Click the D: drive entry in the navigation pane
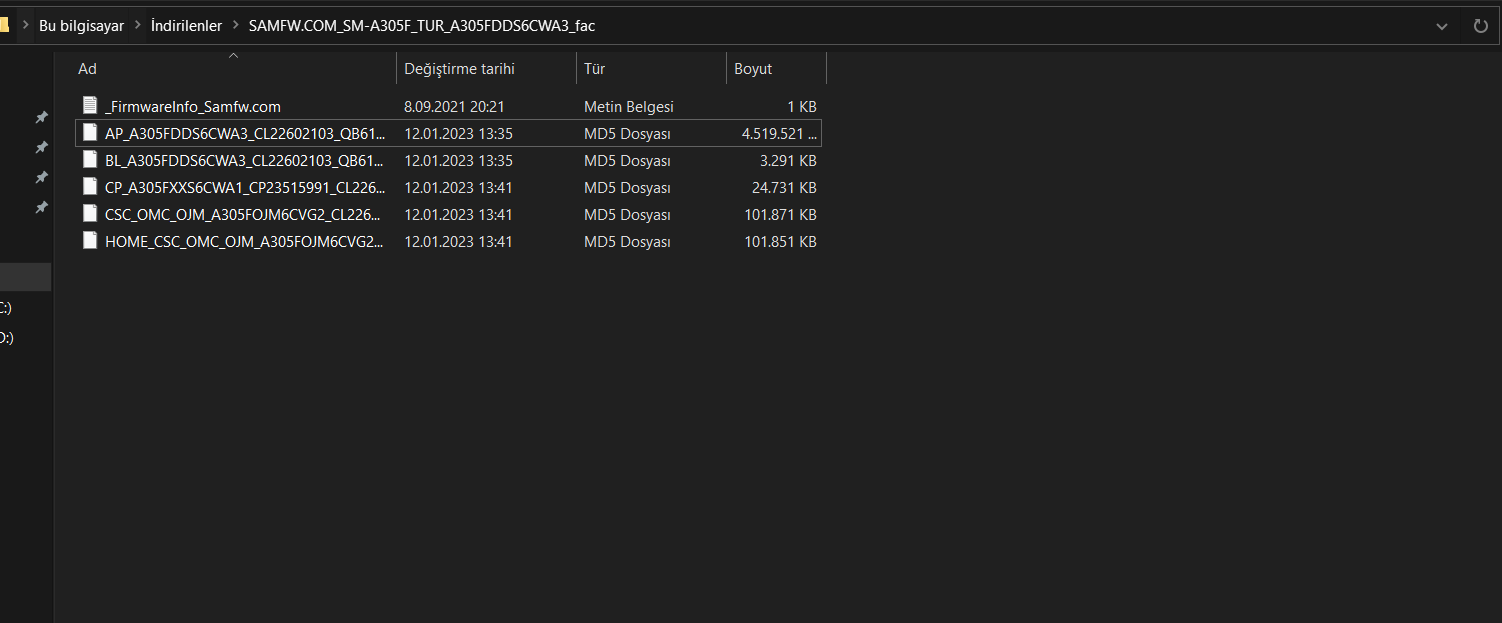The image size is (1502, 623). coord(7,337)
